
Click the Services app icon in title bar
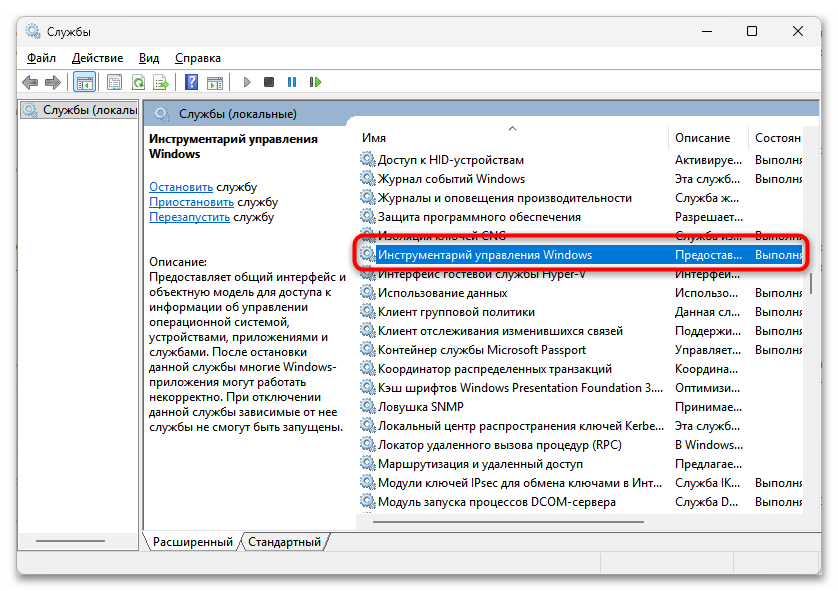[x=33, y=31]
